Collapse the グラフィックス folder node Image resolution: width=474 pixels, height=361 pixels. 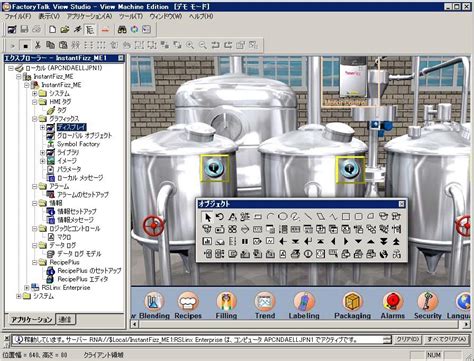point(35,119)
